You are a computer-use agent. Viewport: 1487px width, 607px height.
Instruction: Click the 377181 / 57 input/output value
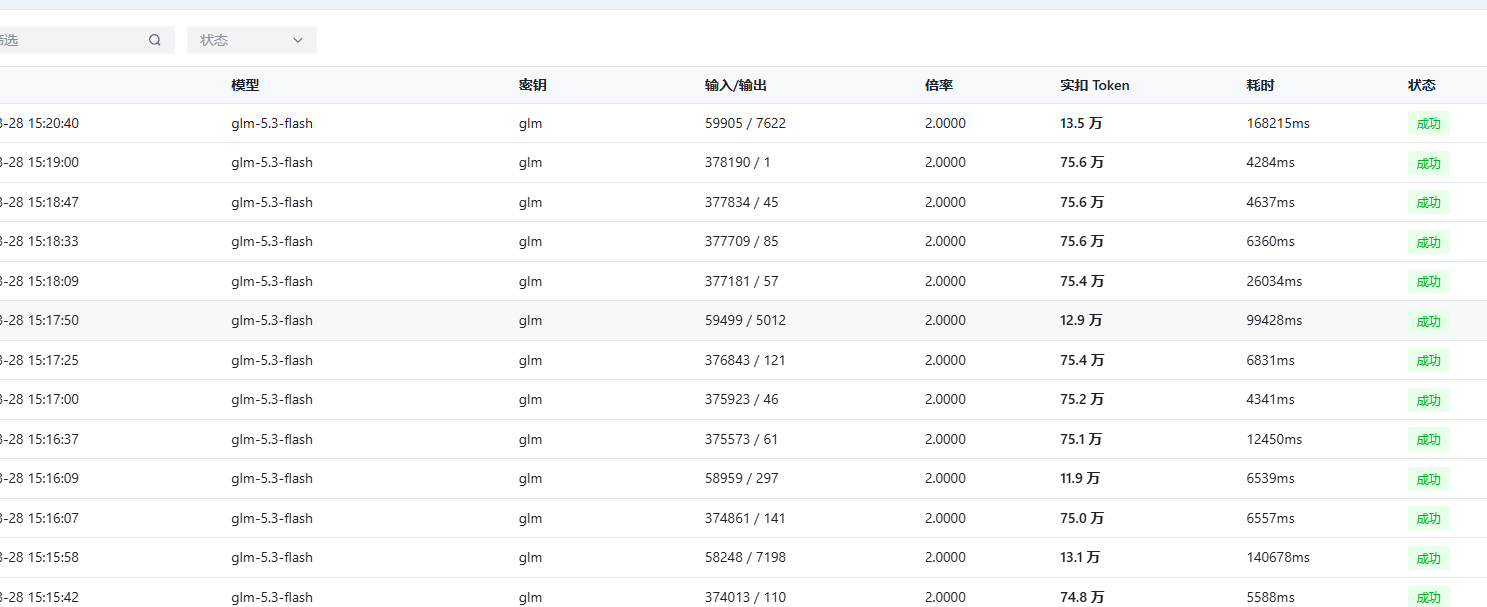pyautogui.click(x=741, y=281)
